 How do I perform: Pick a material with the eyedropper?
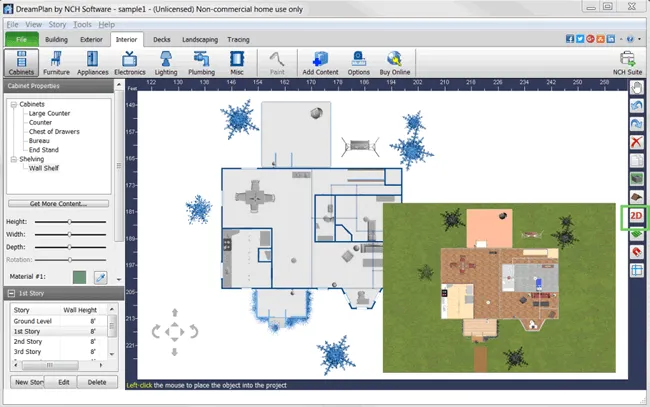pyautogui.click(x=100, y=277)
